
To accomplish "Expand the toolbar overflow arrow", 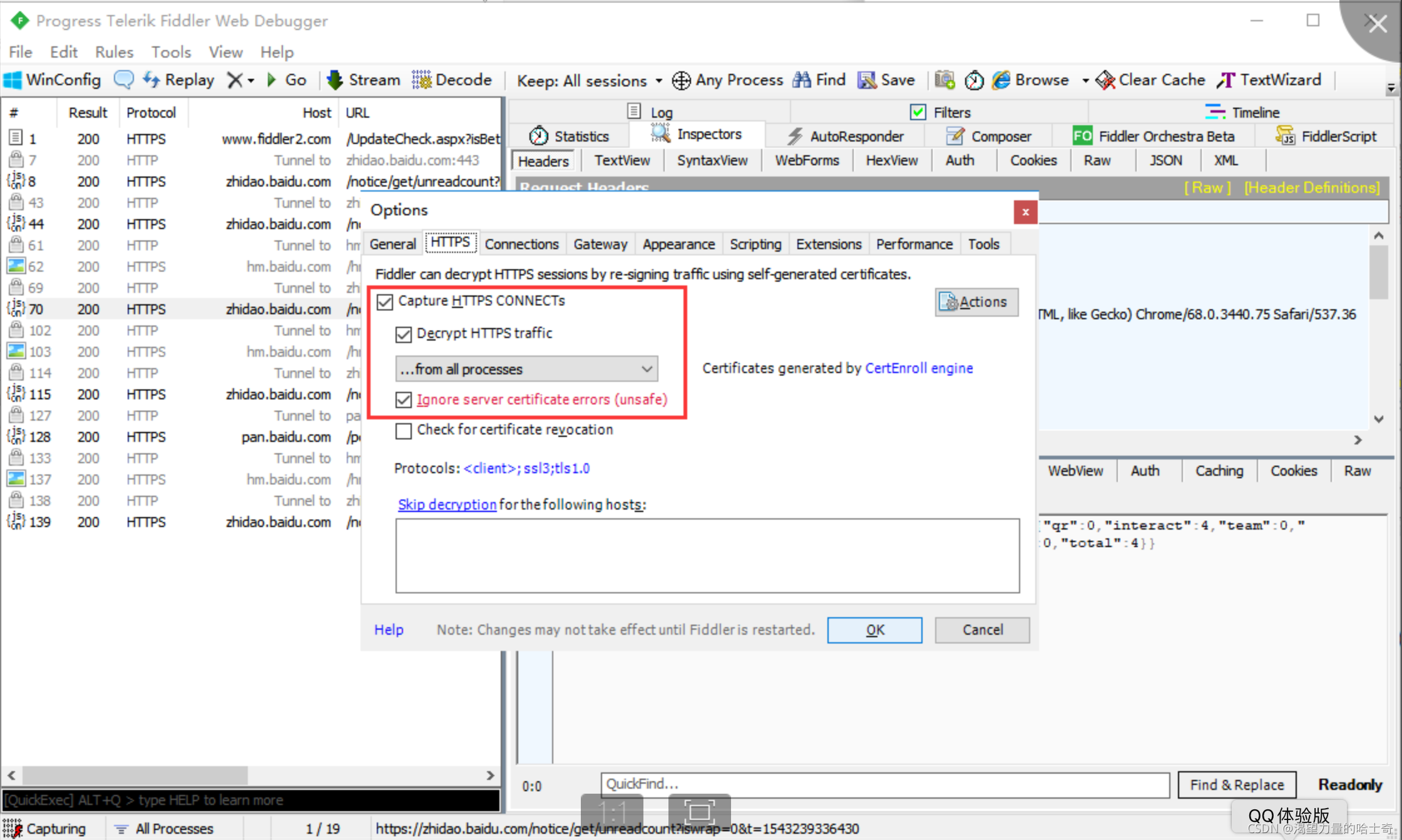I will (x=1391, y=88).
